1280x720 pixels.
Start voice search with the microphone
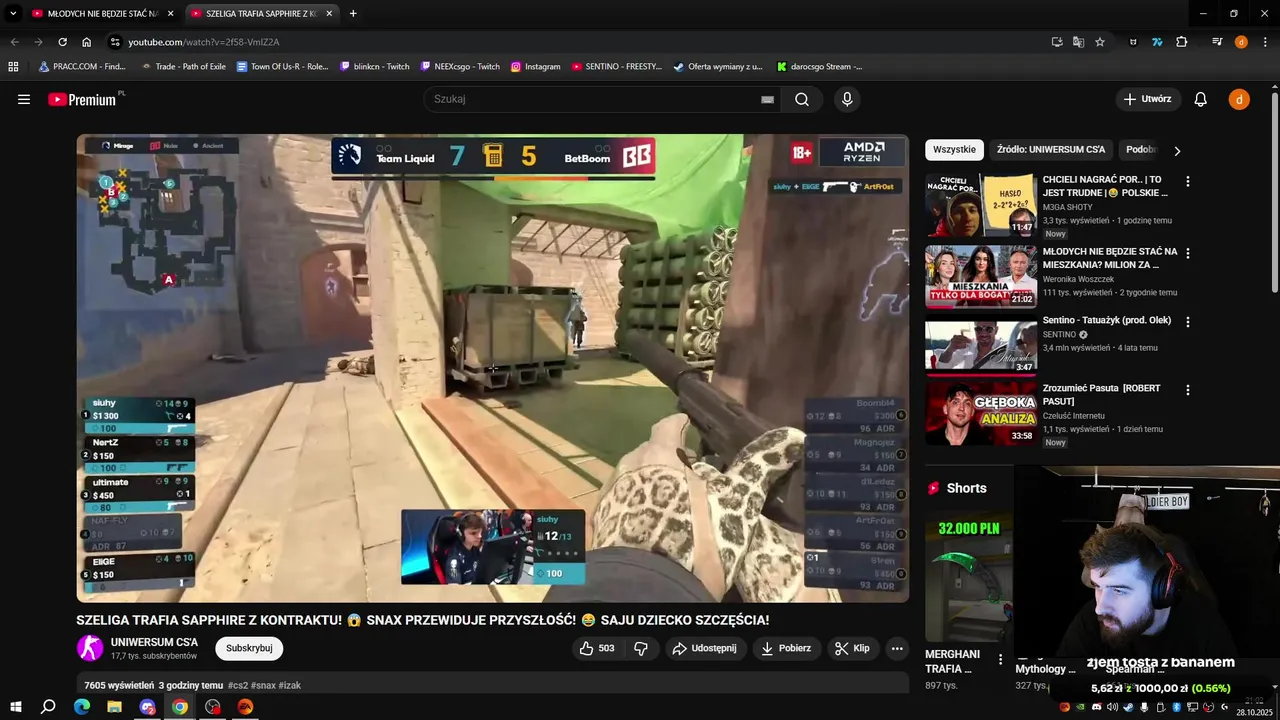pyautogui.click(x=847, y=99)
